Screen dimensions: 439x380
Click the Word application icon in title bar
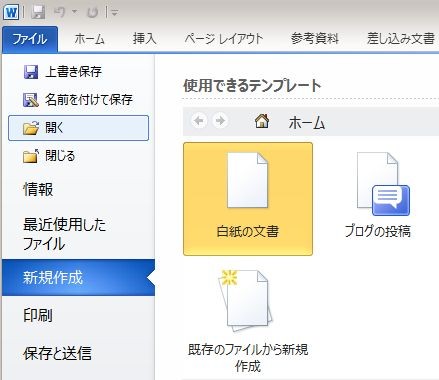click(x=11, y=12)
